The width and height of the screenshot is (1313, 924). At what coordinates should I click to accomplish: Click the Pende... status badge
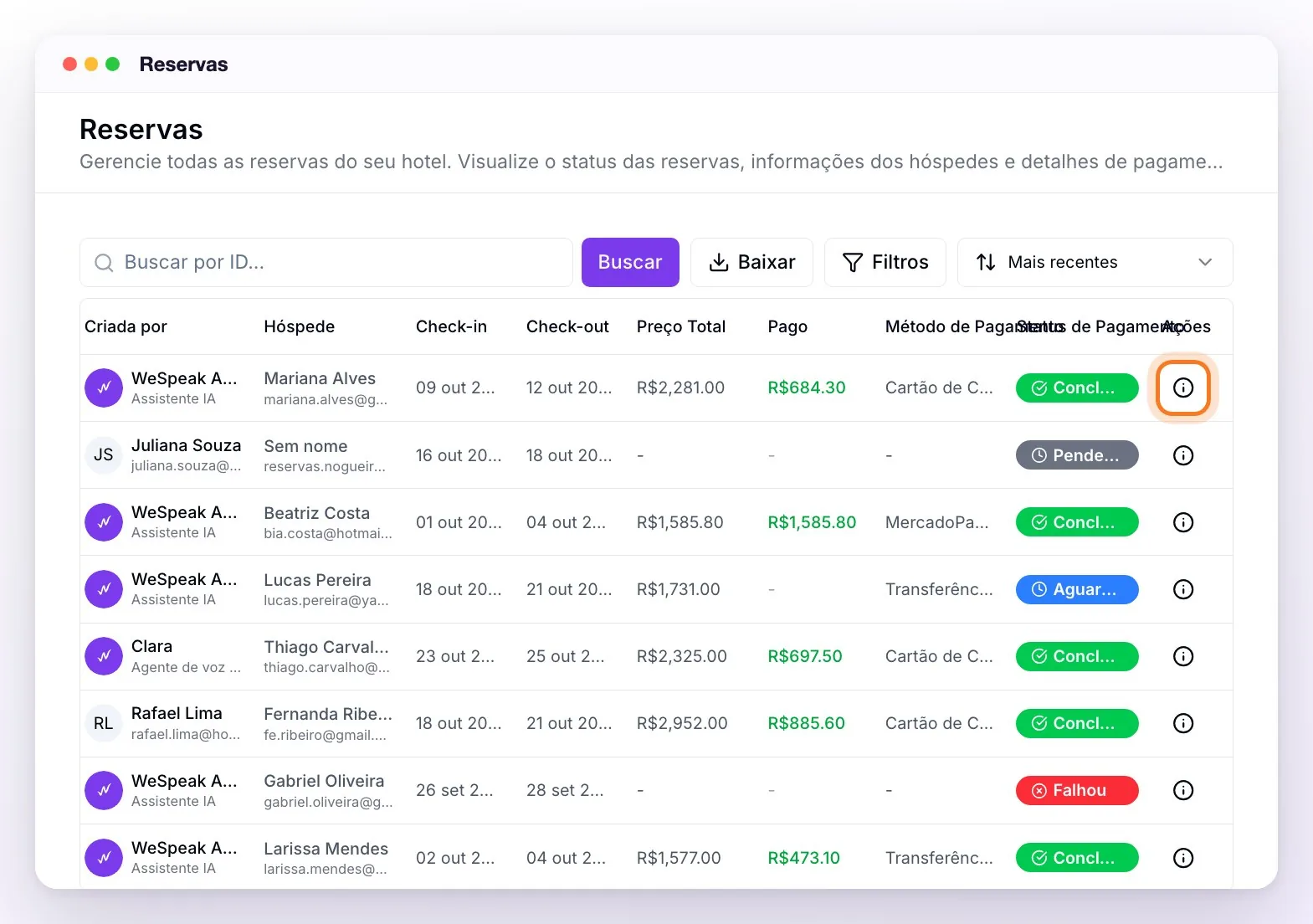[x=1077, y=455]
